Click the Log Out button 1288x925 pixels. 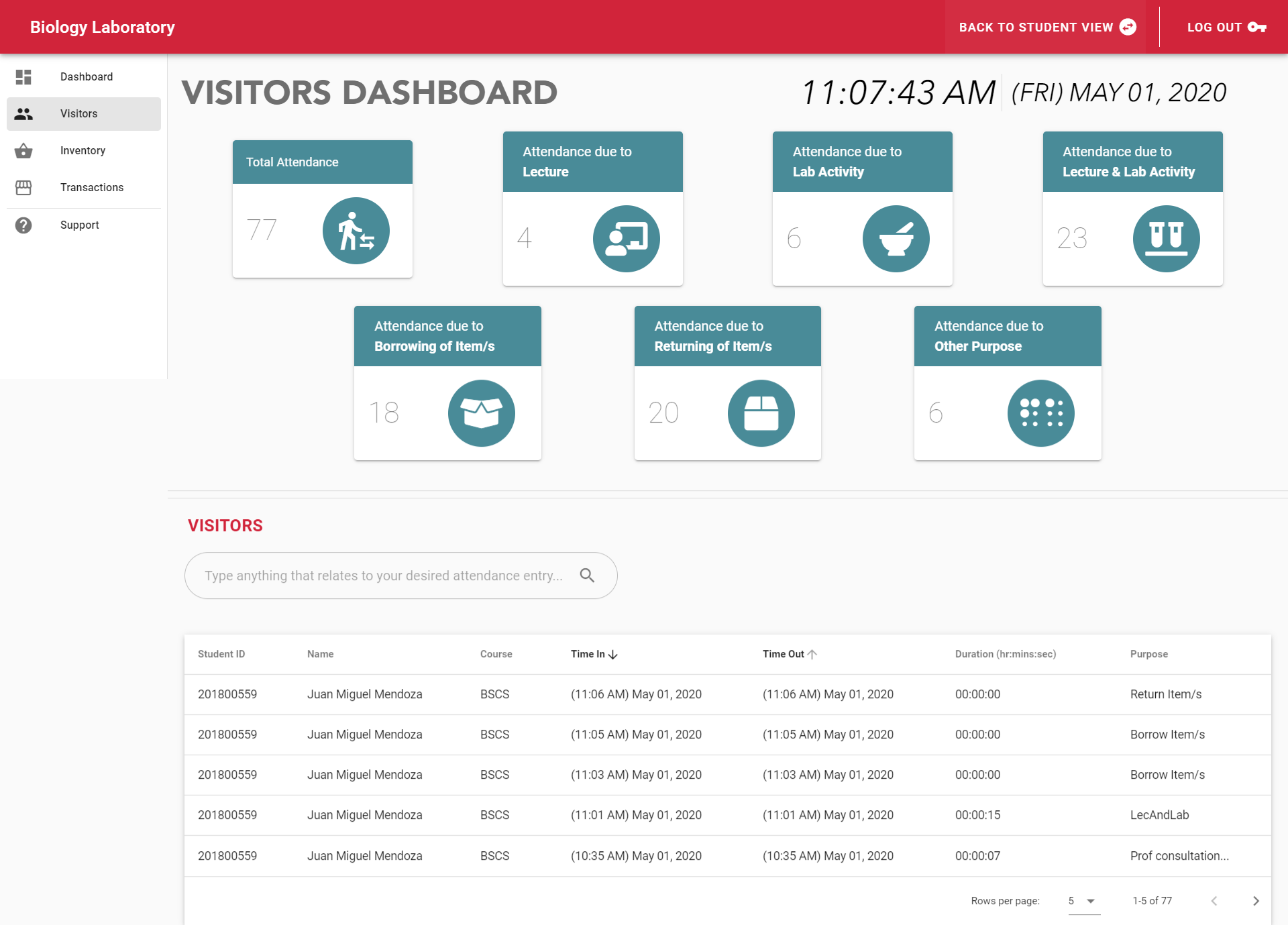1226,28
